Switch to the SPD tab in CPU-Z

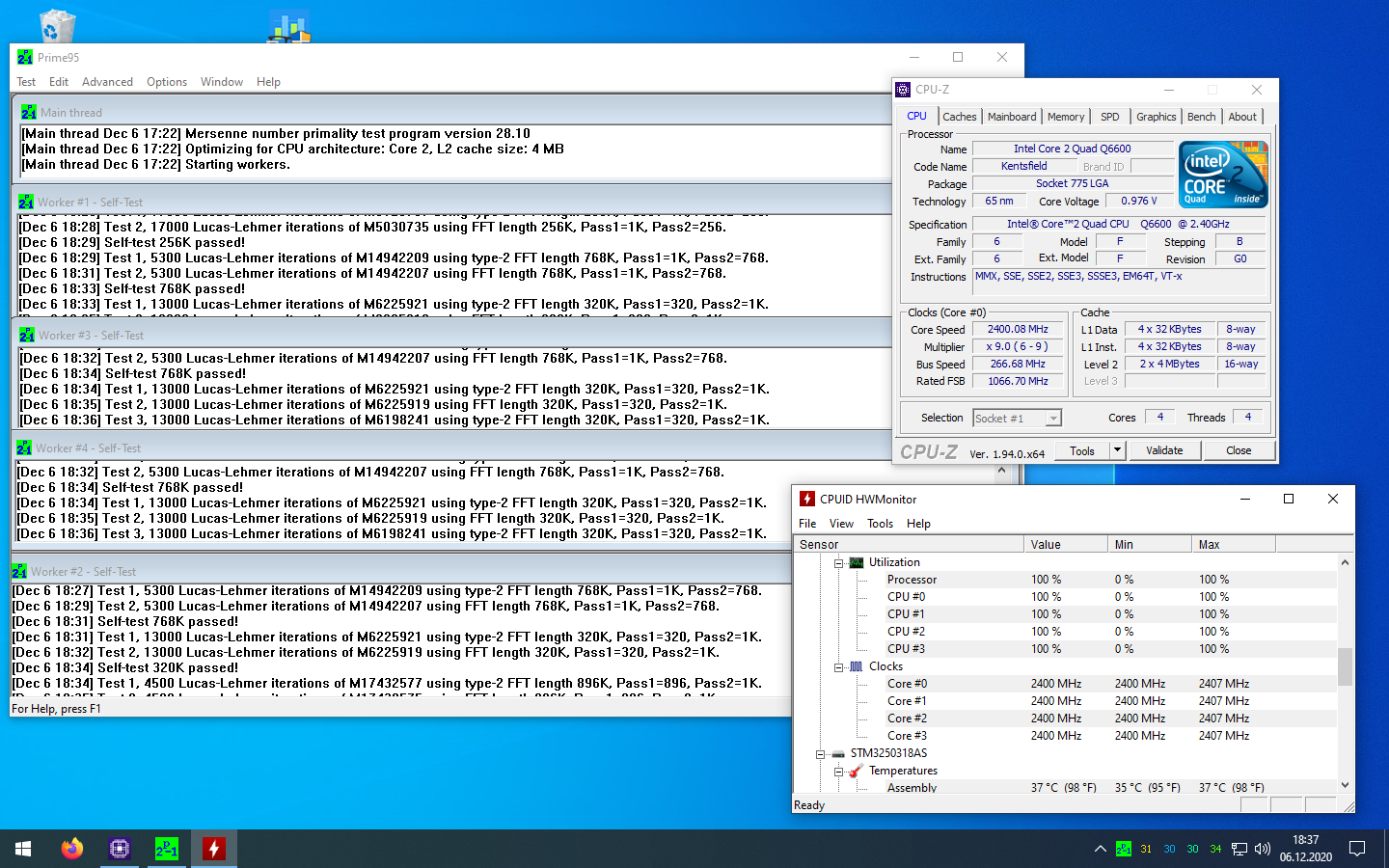pyautogui.click(x=1110, y=117)
